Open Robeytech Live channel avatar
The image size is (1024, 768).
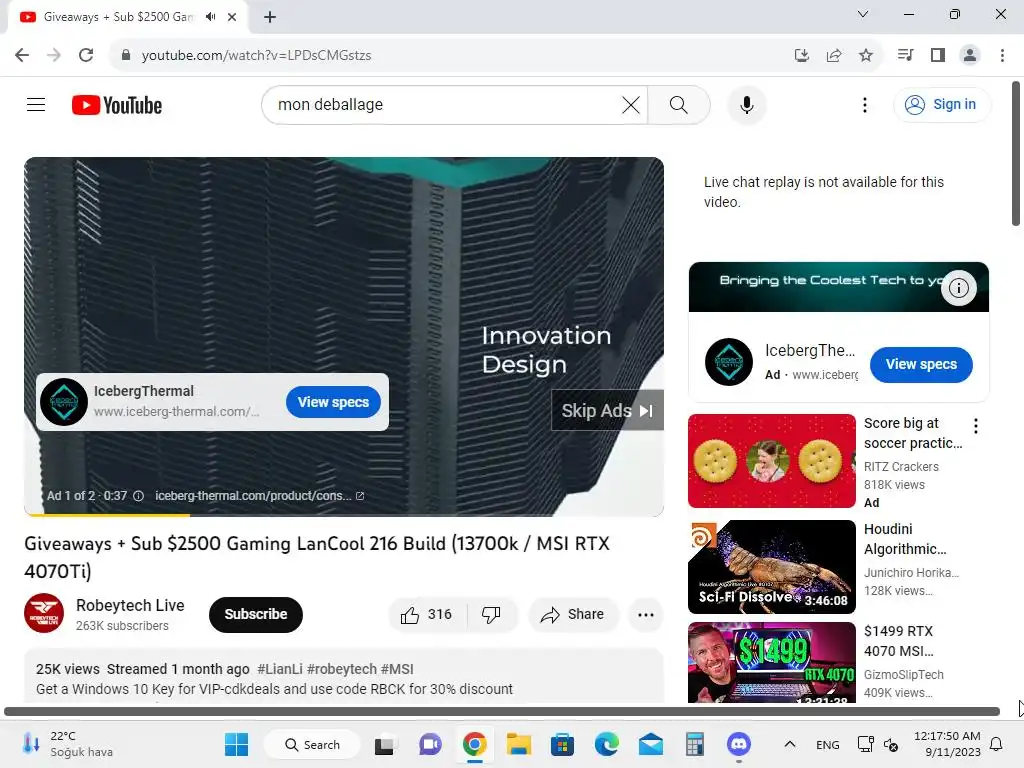tap(44, 613)
